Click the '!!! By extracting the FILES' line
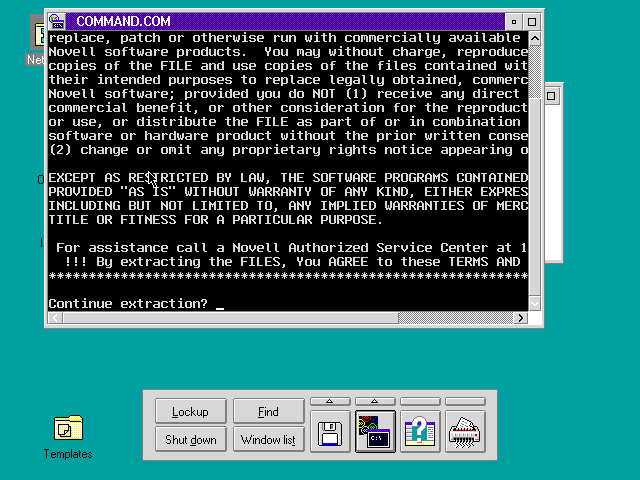Image resolution: width=640 pixels, height=480 pixels. (x=292, y=262)
